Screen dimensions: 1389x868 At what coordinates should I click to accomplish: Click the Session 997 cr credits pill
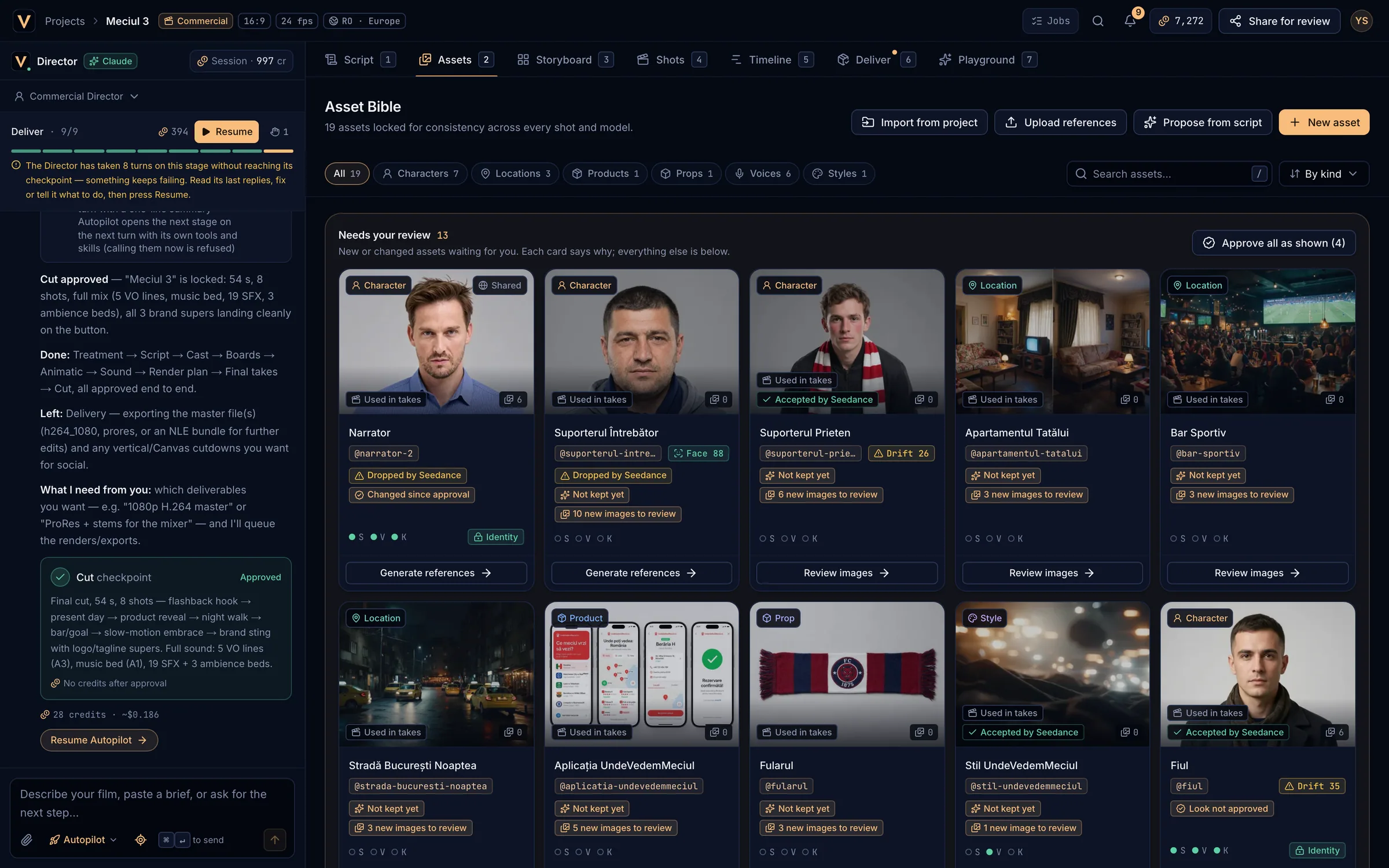point(241,61)
